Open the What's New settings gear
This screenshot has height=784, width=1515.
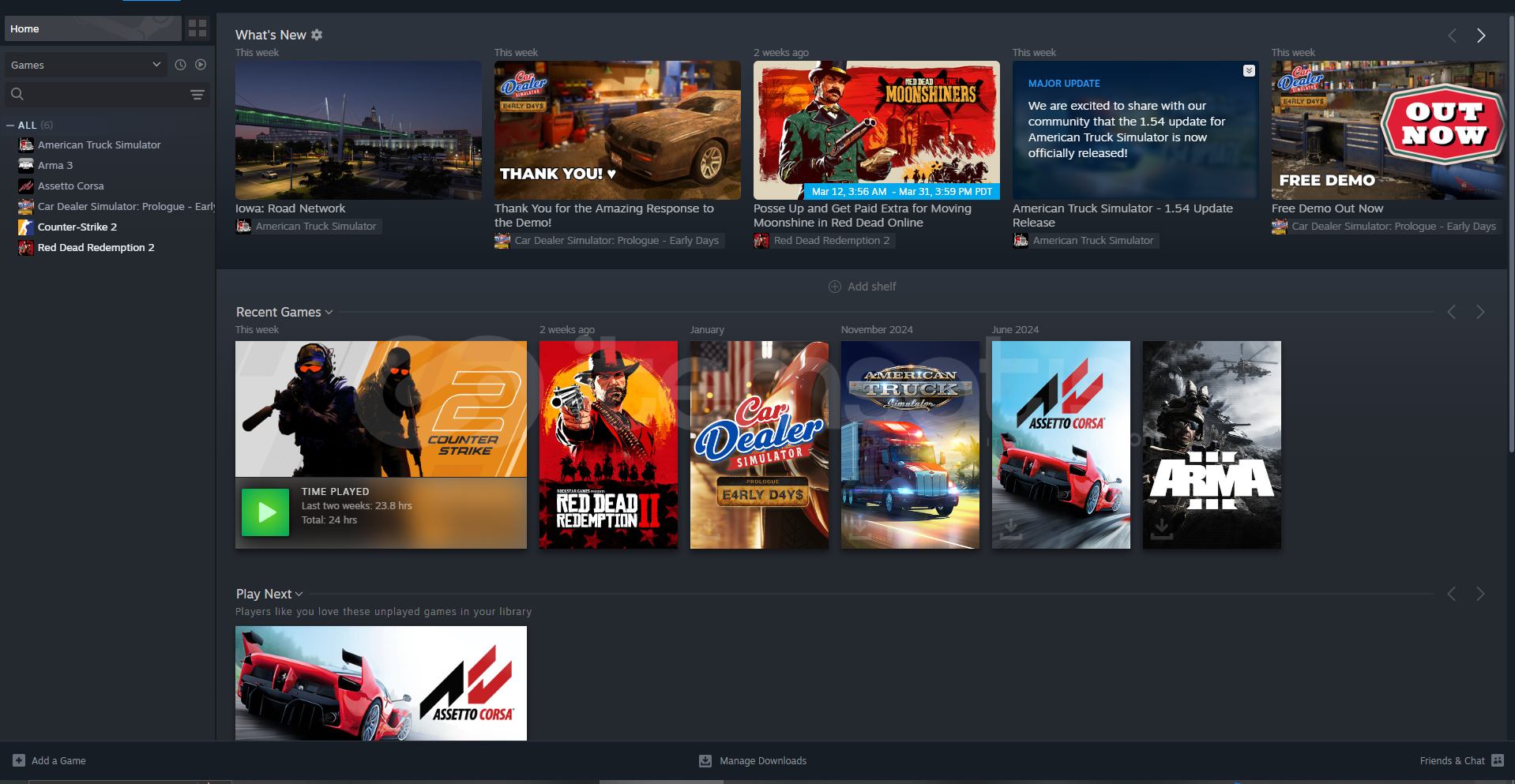(x=317, y=35)
